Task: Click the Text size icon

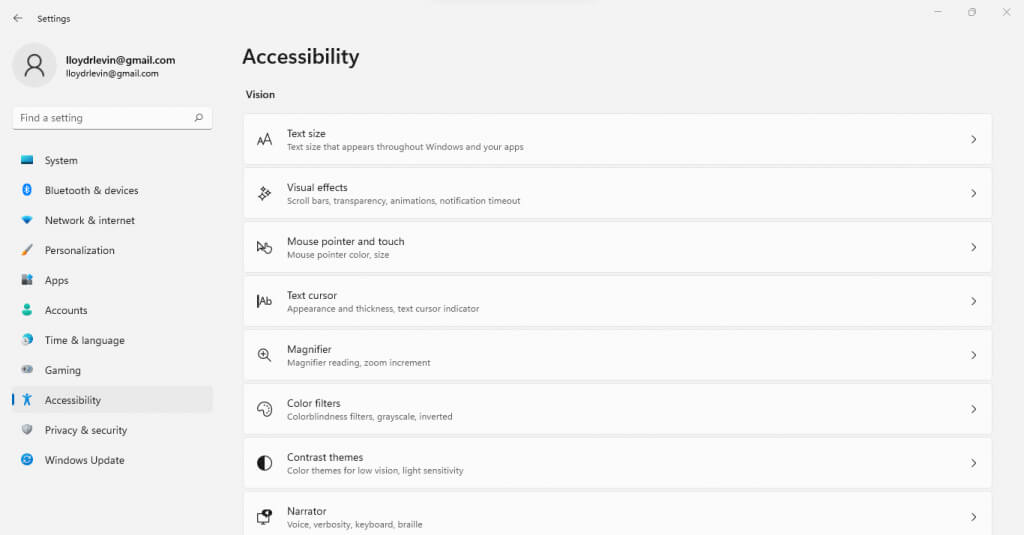Action: tap(264, 140)
